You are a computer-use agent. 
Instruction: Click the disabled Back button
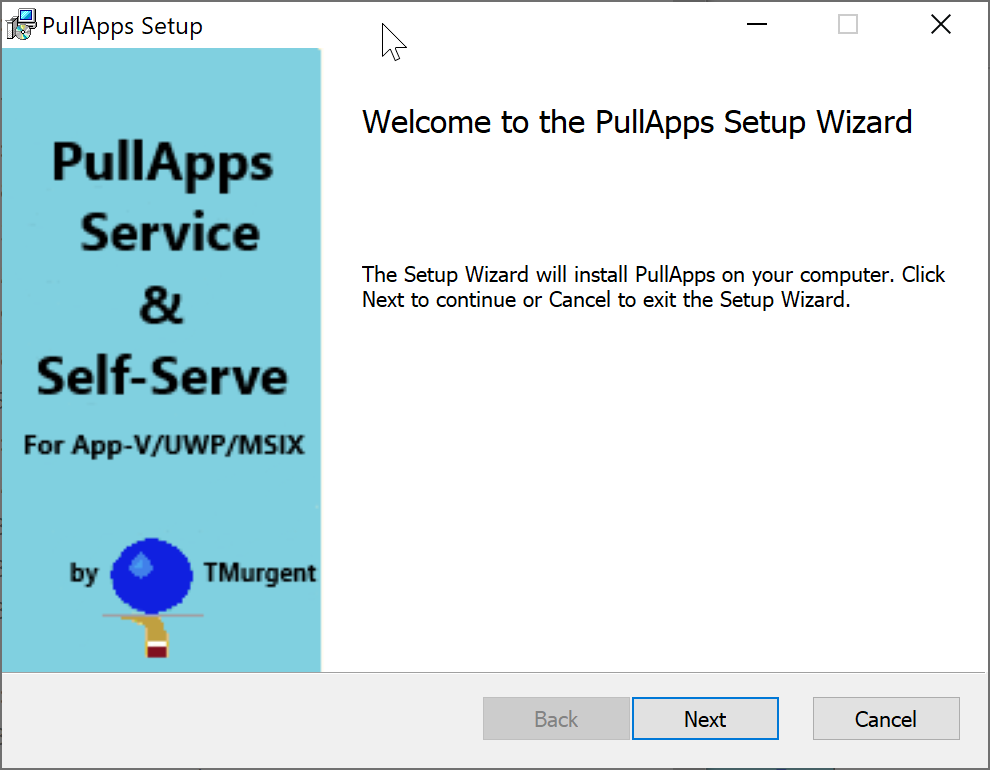(x=556, y=719)
